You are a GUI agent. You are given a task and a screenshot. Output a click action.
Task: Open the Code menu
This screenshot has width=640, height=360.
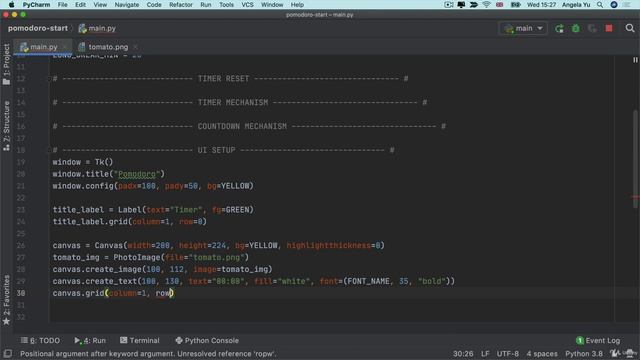point(154,5)
